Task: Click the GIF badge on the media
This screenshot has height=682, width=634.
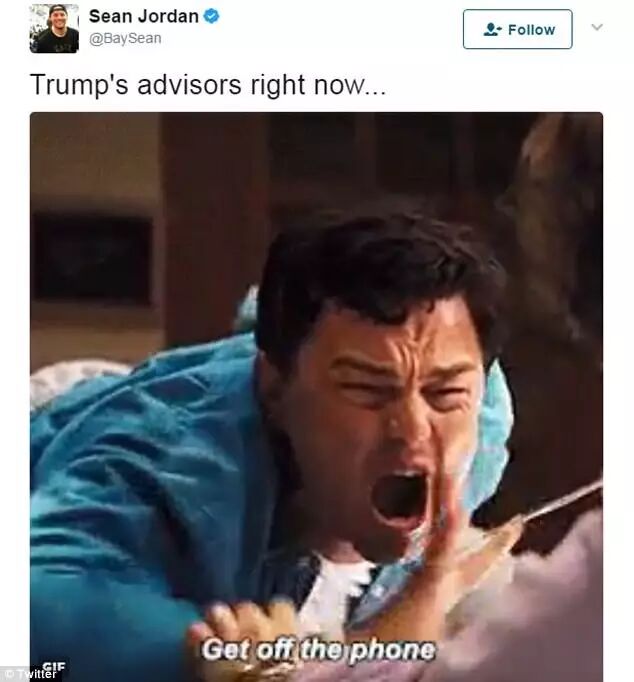Action: coord(54,668)
